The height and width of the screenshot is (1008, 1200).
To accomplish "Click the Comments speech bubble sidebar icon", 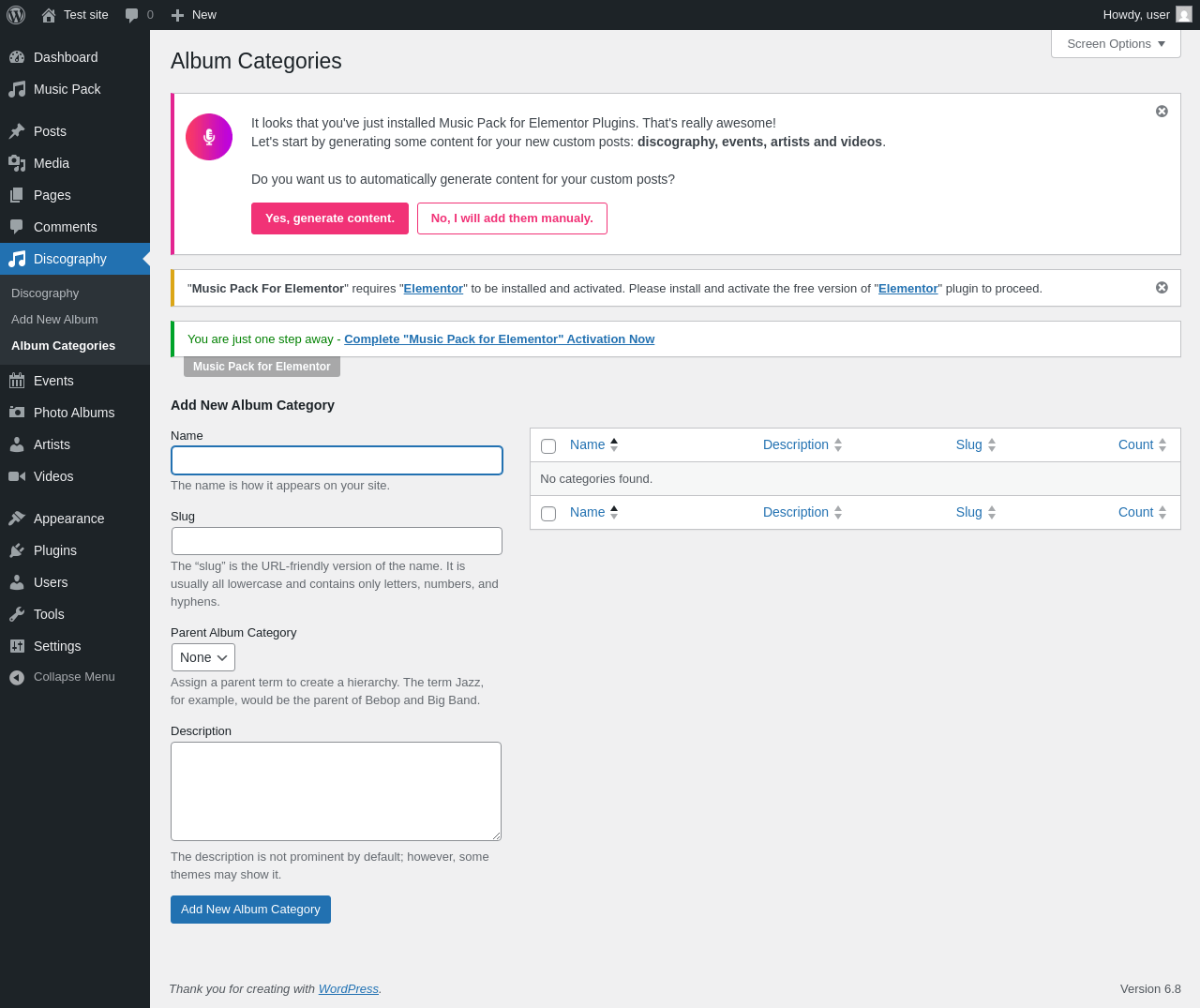I will pos(17,227).
